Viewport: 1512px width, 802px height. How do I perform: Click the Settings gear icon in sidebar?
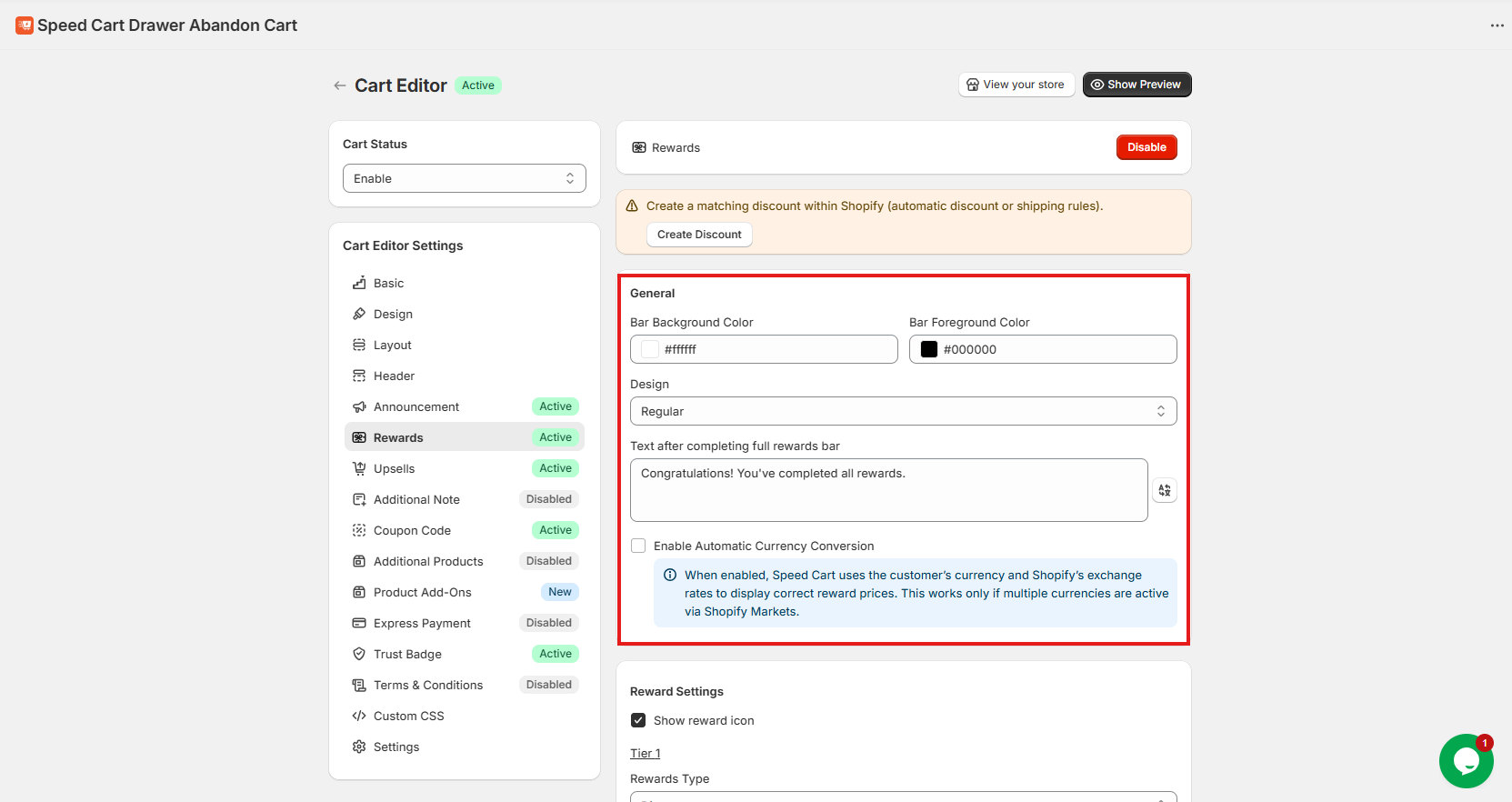click(x=359, y=747)
